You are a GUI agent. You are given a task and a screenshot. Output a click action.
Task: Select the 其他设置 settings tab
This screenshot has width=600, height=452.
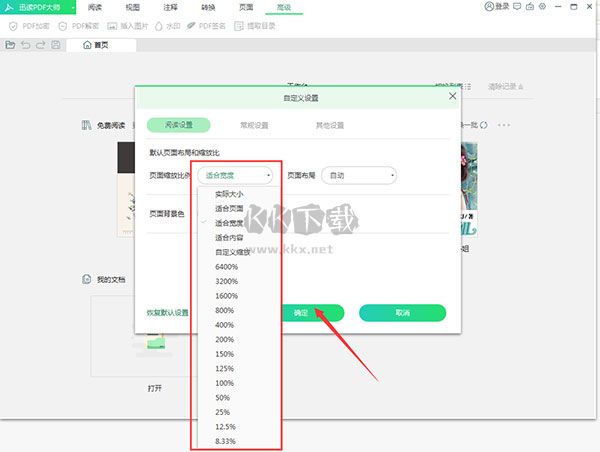point(329,125)
